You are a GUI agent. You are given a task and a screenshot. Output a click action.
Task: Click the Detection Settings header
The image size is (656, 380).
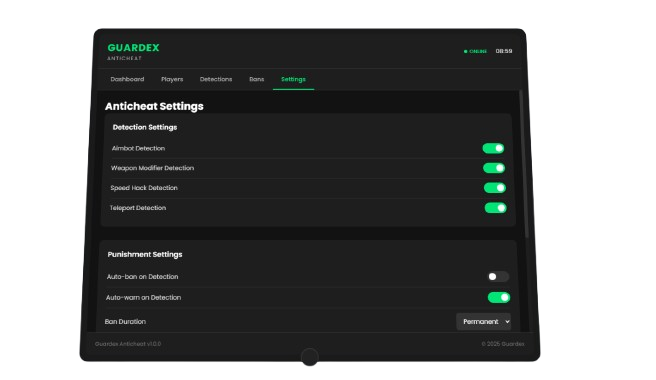click(145, 127)
